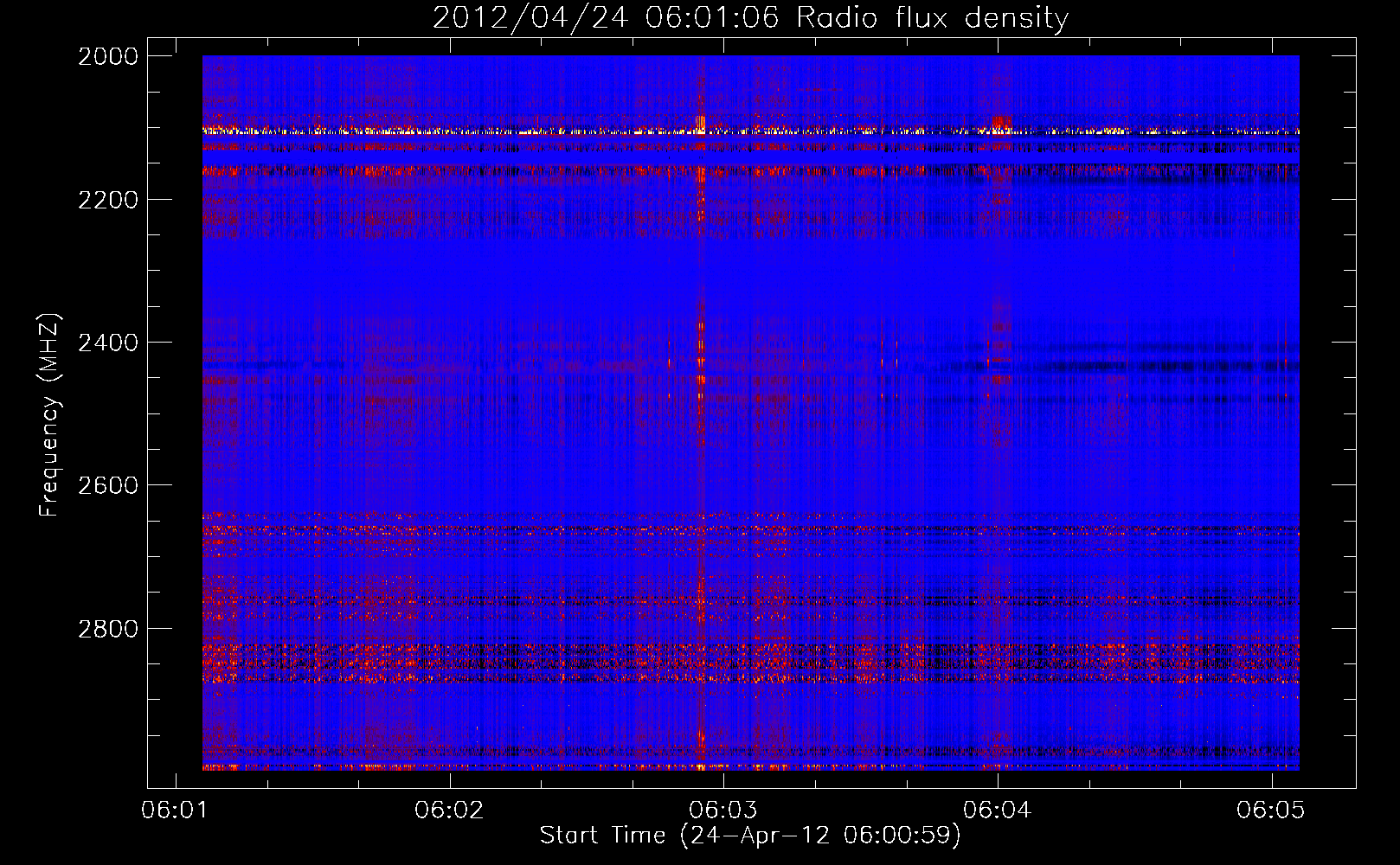
Task: Click the 2600 frequency tick label
Action: point(108,485)
